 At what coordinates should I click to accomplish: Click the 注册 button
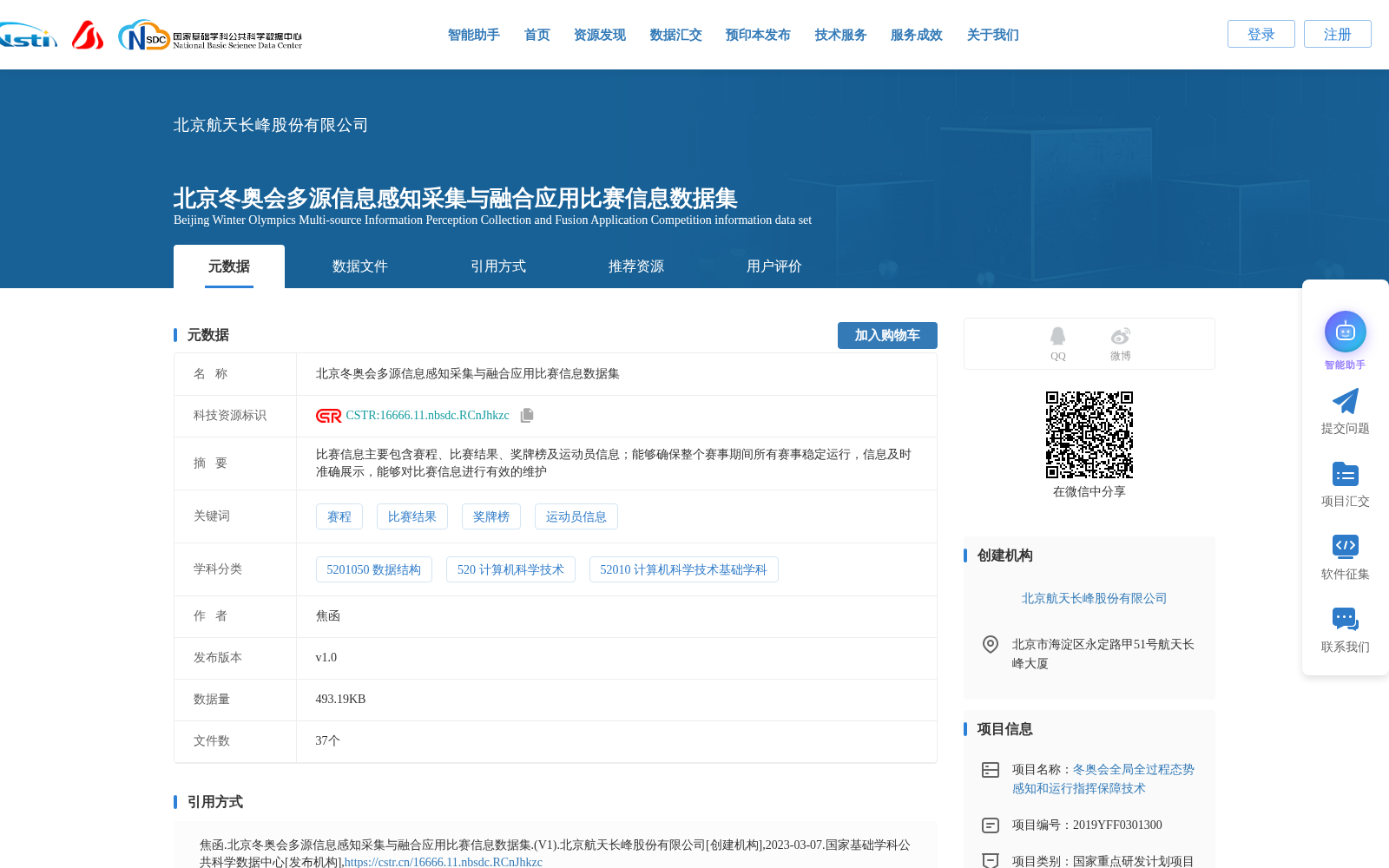click(1338, 34)
